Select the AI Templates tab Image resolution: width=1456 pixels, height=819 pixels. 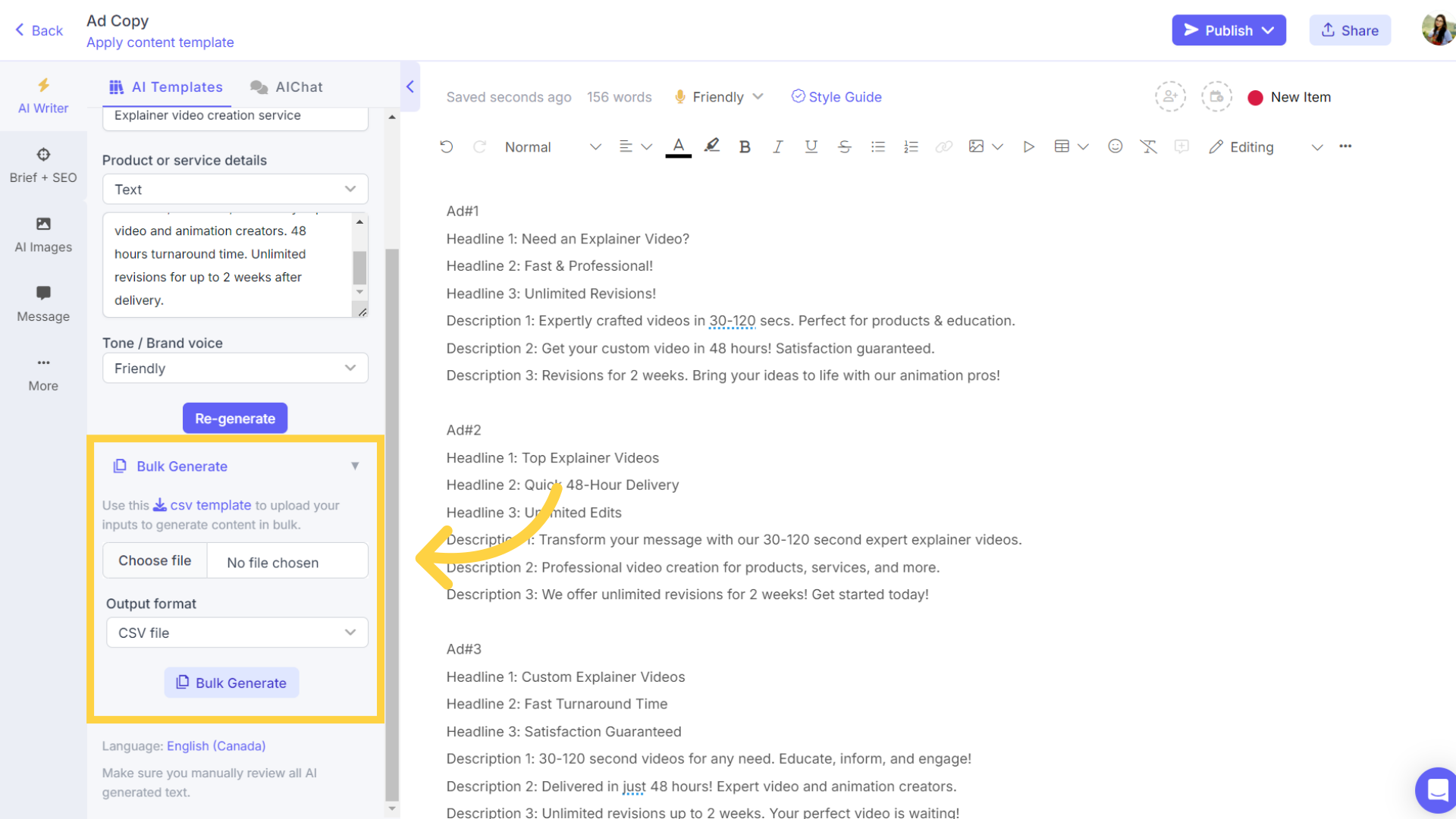(166, 87)
